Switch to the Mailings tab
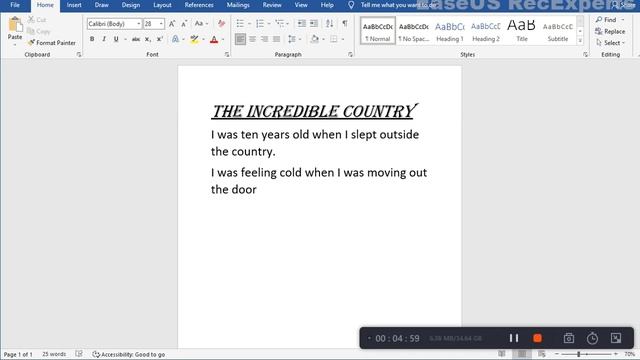Image resolution: width=640 pixels, height=360 pixels. tap(238, 5)
